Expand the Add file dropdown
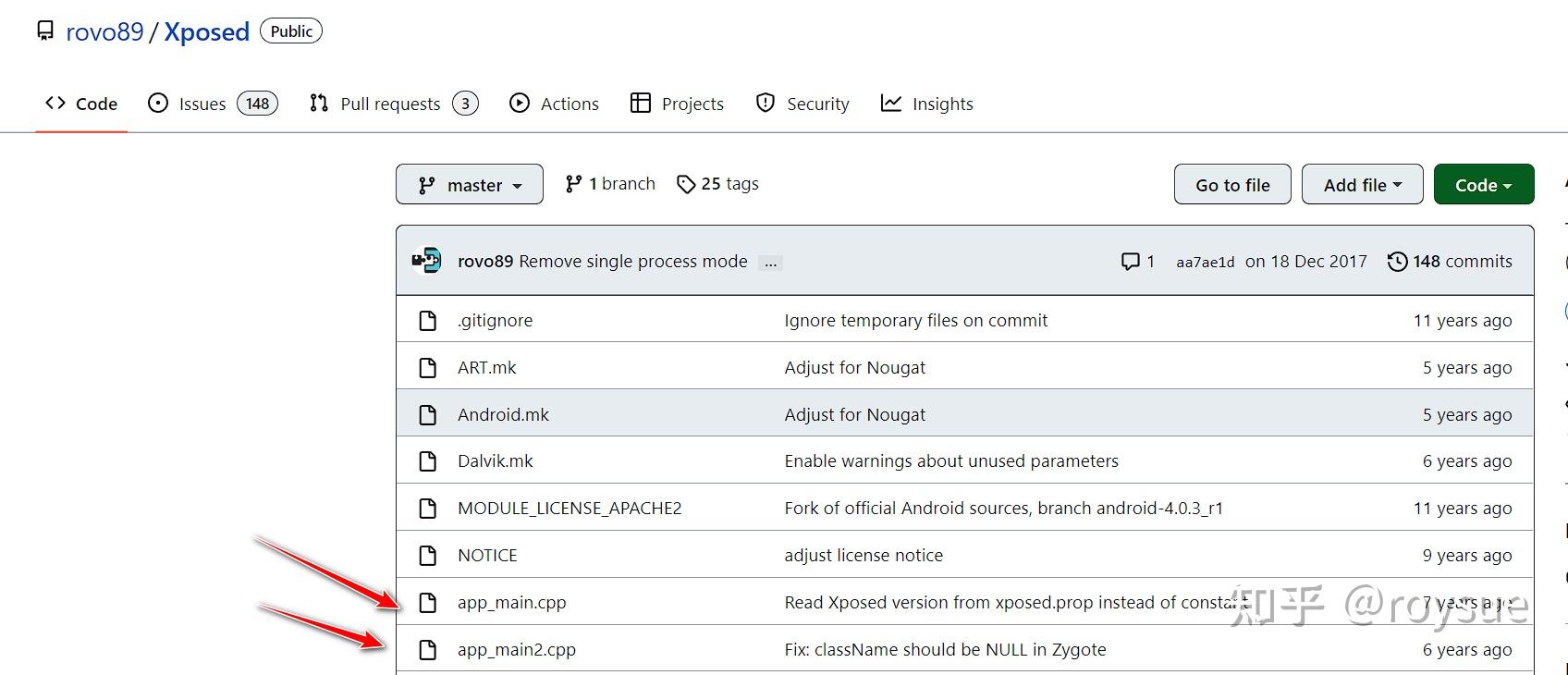Viewport: 1568px width, 675px height. point(1362,185)
